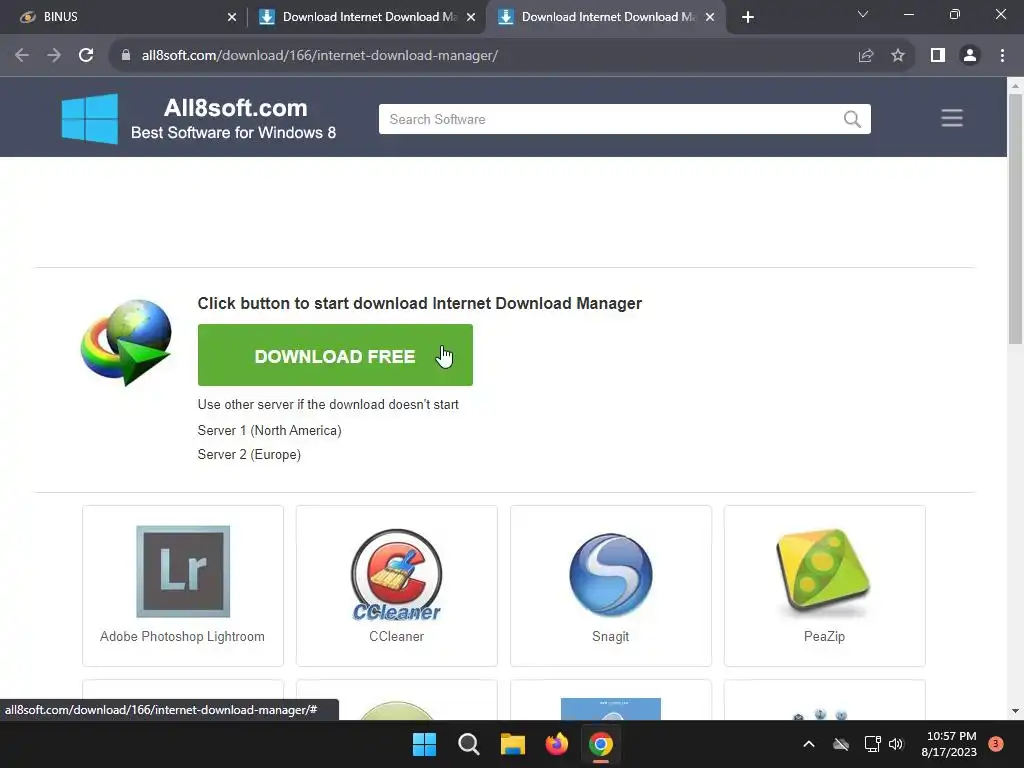Click the Snagit text label
The image size is (1024, 768).
point(611,637)
